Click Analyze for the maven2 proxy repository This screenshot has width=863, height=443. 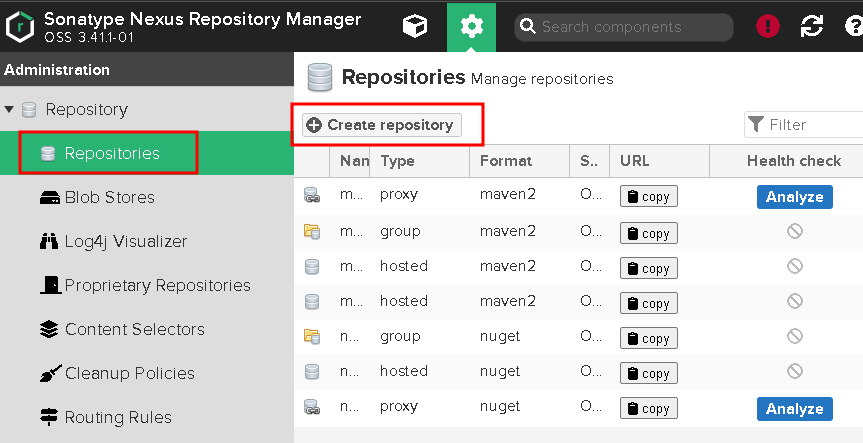(x=795, y=196)
